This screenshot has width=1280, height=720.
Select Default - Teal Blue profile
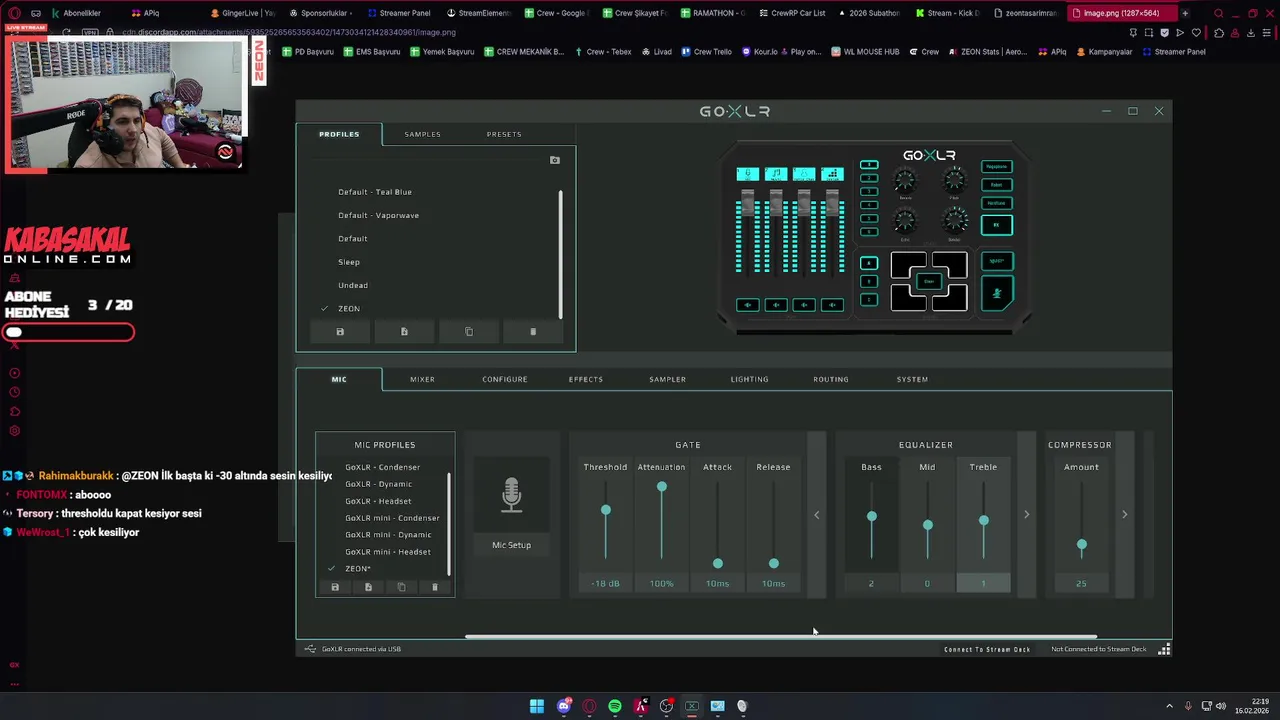coord(375,192)
